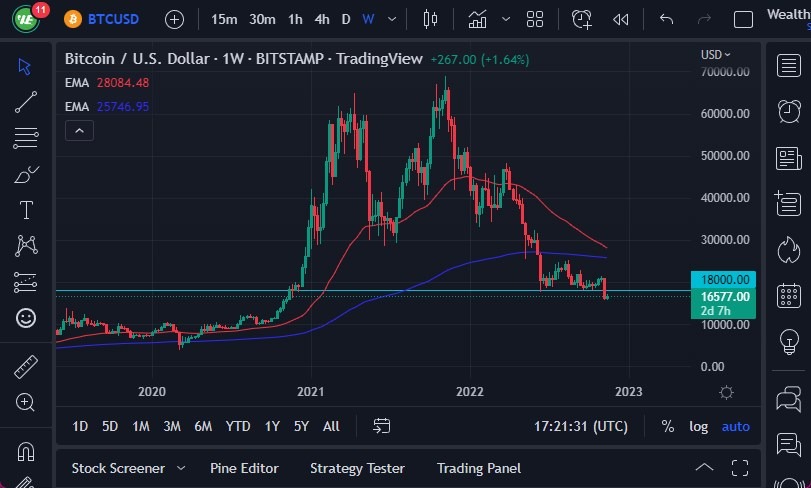Click the add symbol plus button

coord(174,19)
